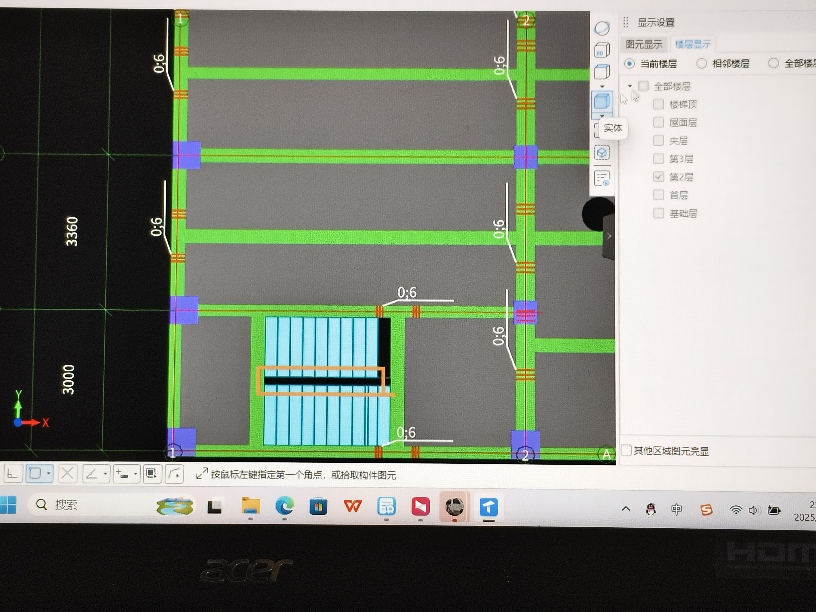This screenshot has width=816, height=612.
Task: Open the angle tool dropdown arrow
Action: (105, 474)
